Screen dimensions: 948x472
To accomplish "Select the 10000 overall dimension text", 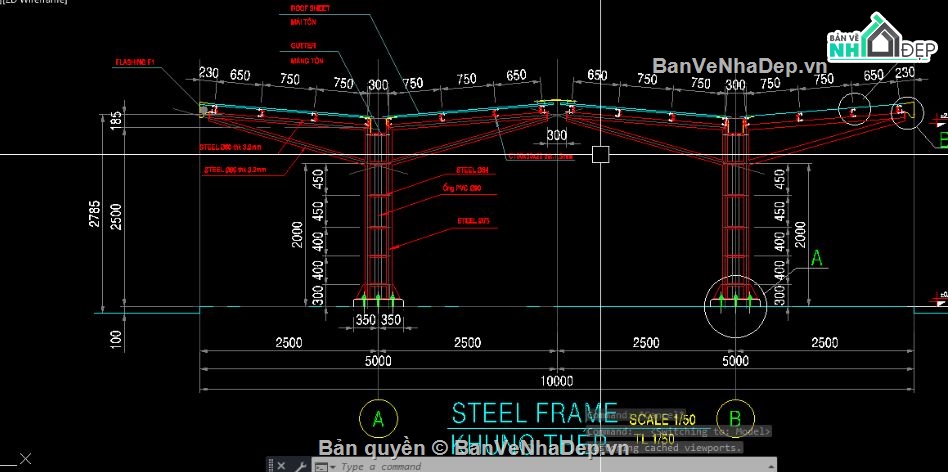I will pyautogui.click(x=557, y=381).
